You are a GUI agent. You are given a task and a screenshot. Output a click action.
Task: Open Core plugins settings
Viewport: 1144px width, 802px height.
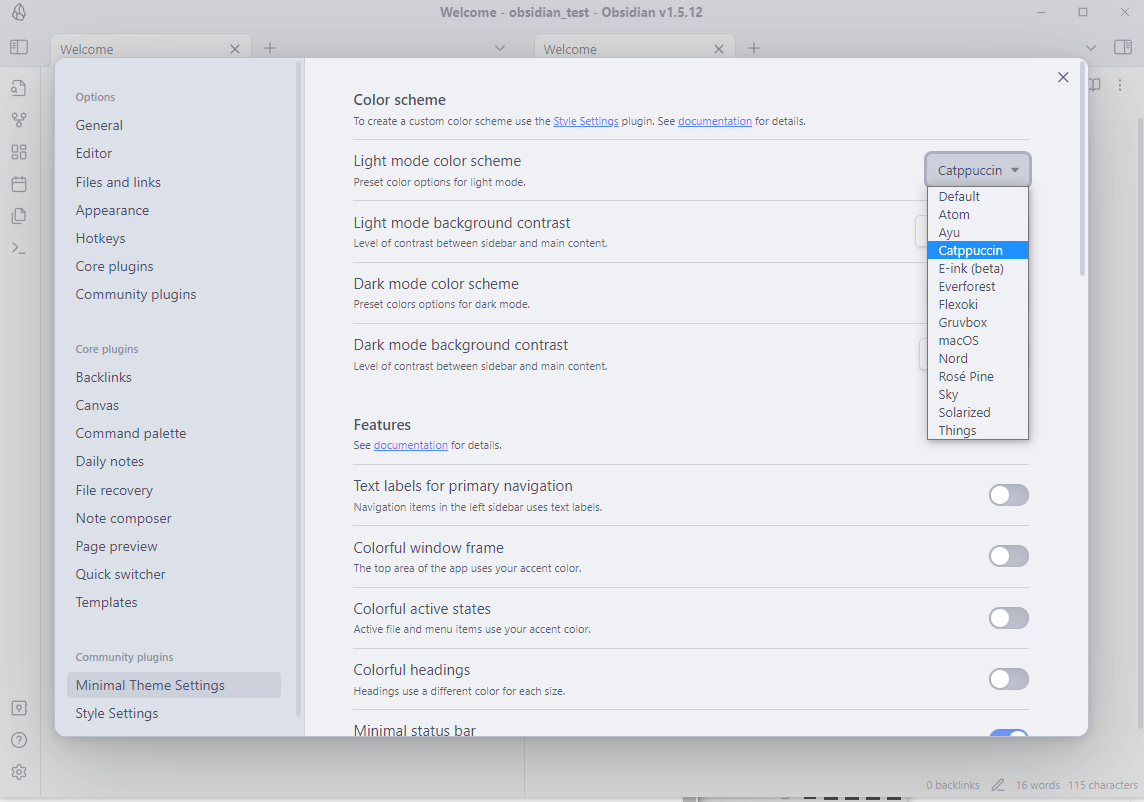[115, 266]
